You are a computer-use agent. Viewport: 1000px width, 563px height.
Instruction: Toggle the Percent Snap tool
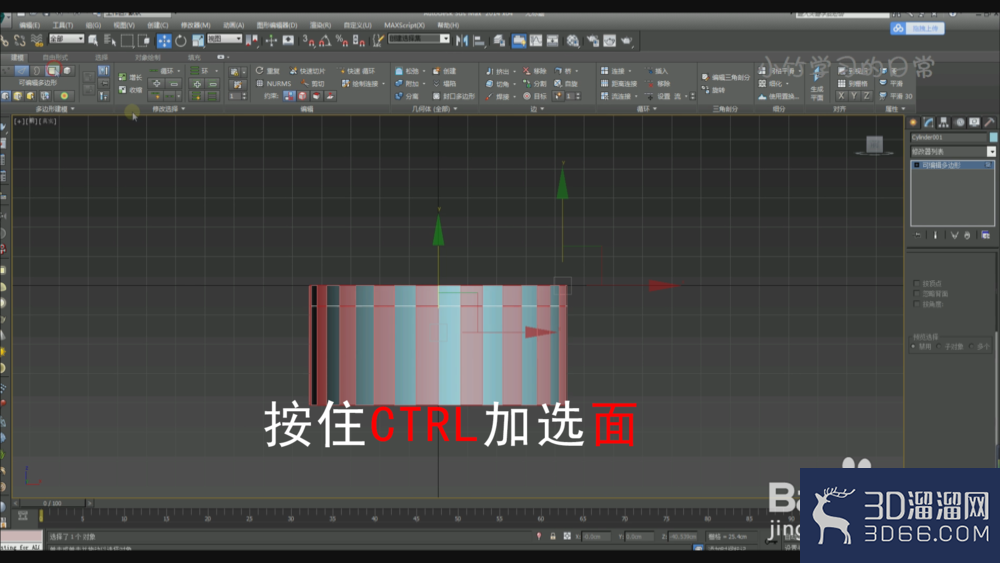pyautogui.click(x=342, y=41)
